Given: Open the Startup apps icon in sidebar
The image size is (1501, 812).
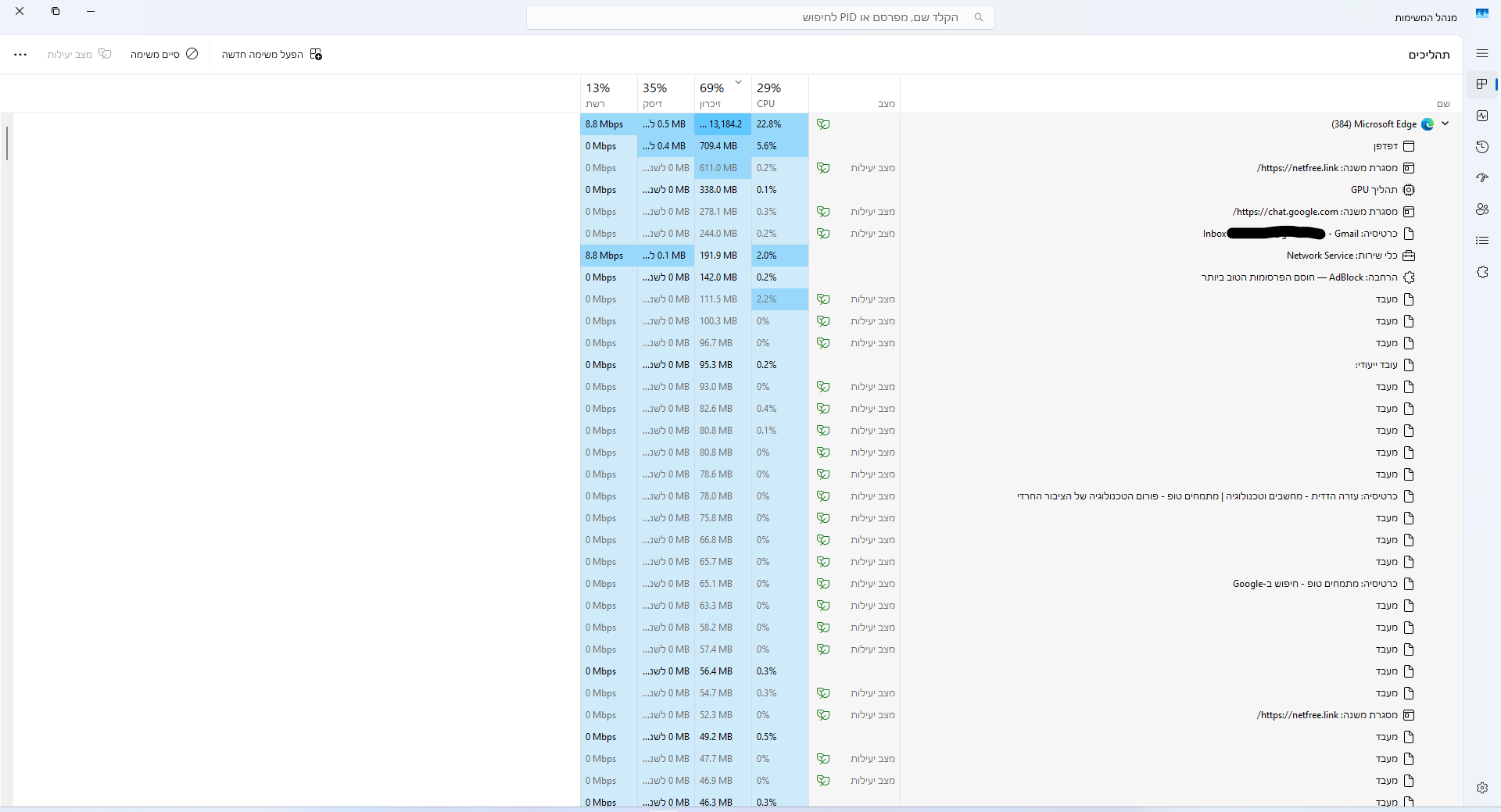Looking at the screenshot, I should [1481, 178].
